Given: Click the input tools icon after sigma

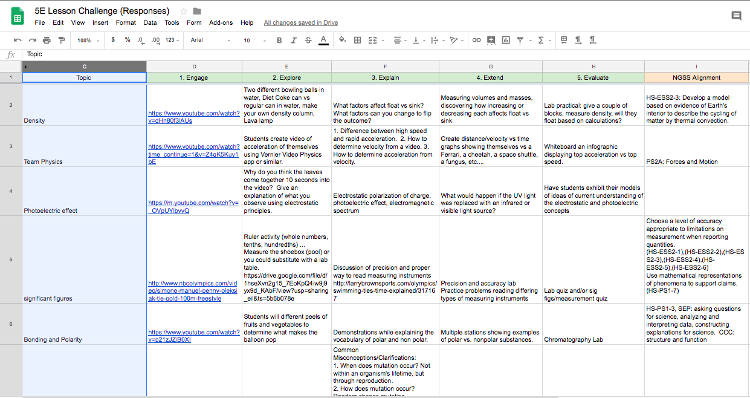Looking at the screenshot, I should 564,40.
